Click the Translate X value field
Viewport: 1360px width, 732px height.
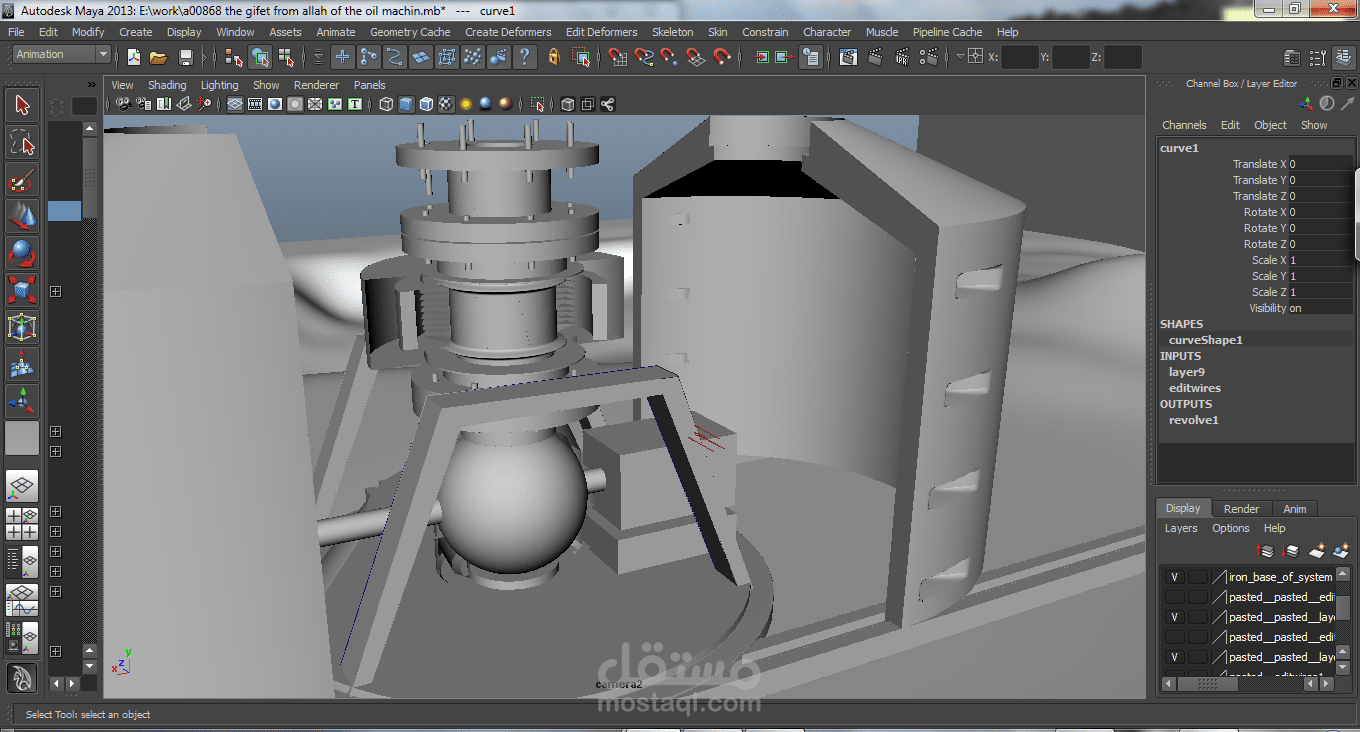click(x=1319, y=164)
